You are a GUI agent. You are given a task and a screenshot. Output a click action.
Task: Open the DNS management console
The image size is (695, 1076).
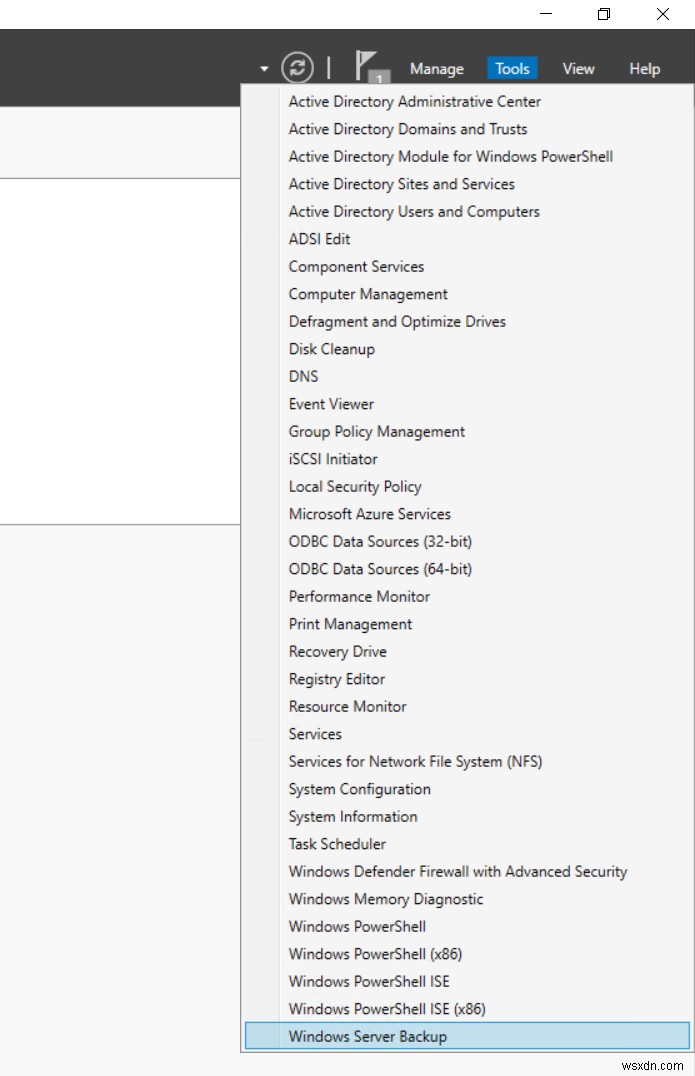(303, 376)
